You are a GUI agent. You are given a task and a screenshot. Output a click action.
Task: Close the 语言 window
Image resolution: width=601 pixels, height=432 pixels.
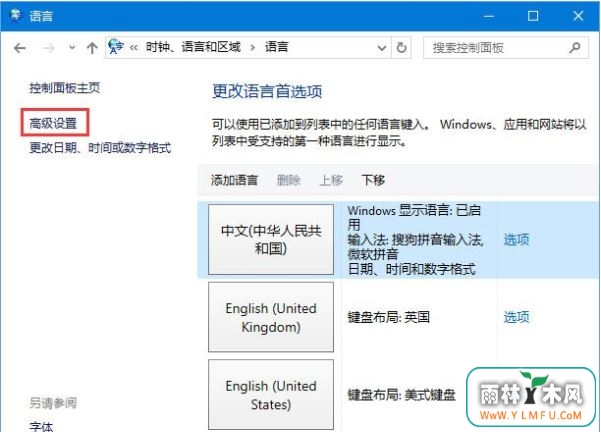pos(578,16)
